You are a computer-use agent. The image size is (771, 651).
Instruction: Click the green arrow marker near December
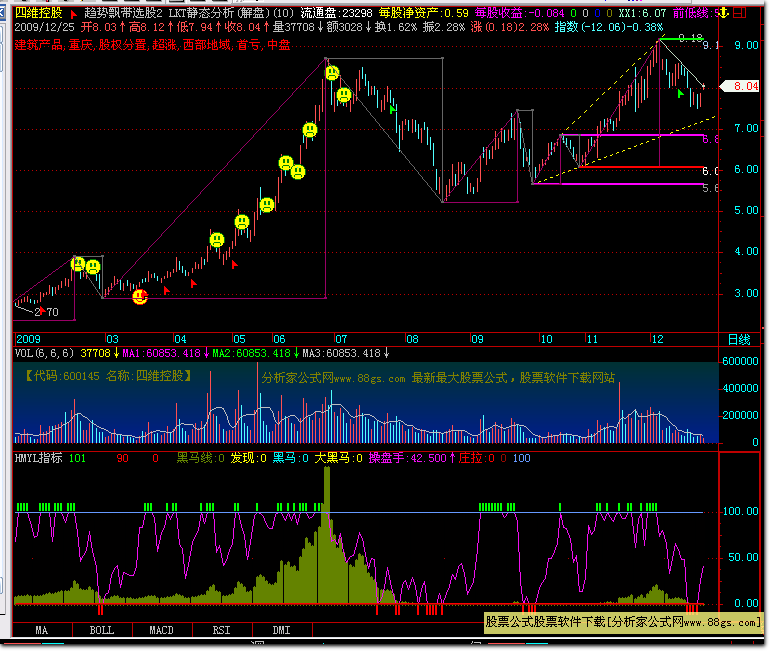pos(681,94)
